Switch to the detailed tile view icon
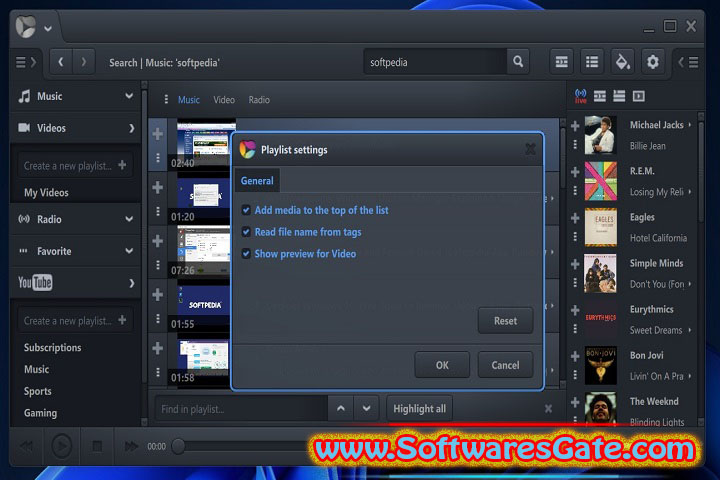 (x=562, y=62)
